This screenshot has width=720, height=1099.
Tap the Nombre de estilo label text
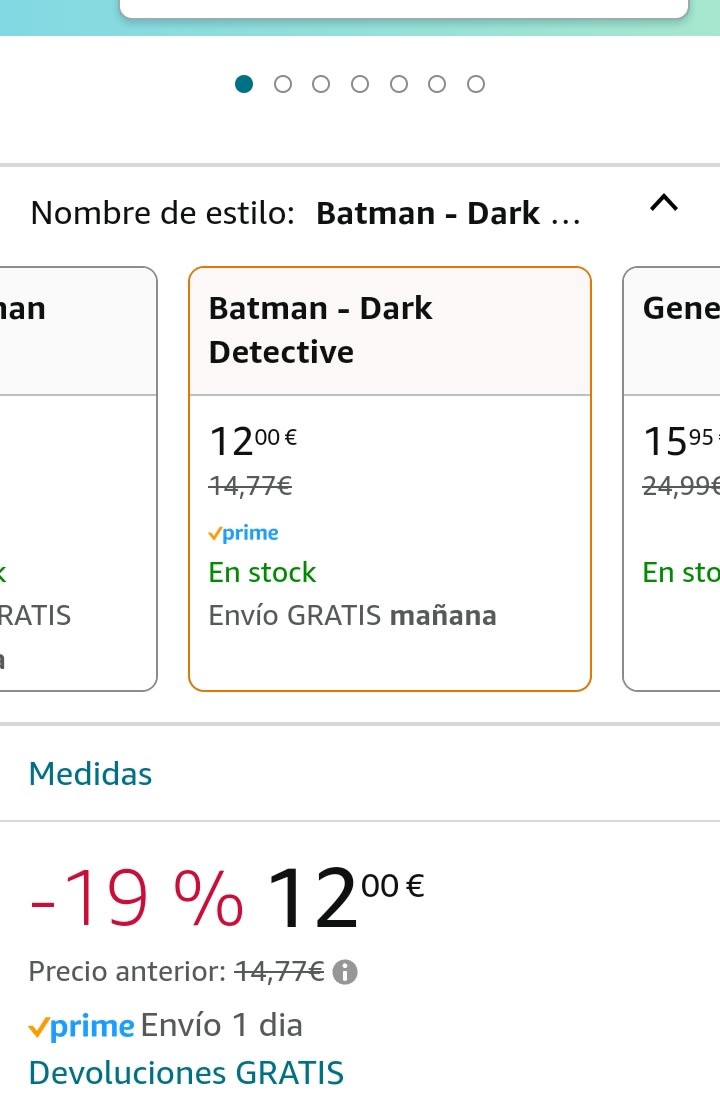coord(163,214)
